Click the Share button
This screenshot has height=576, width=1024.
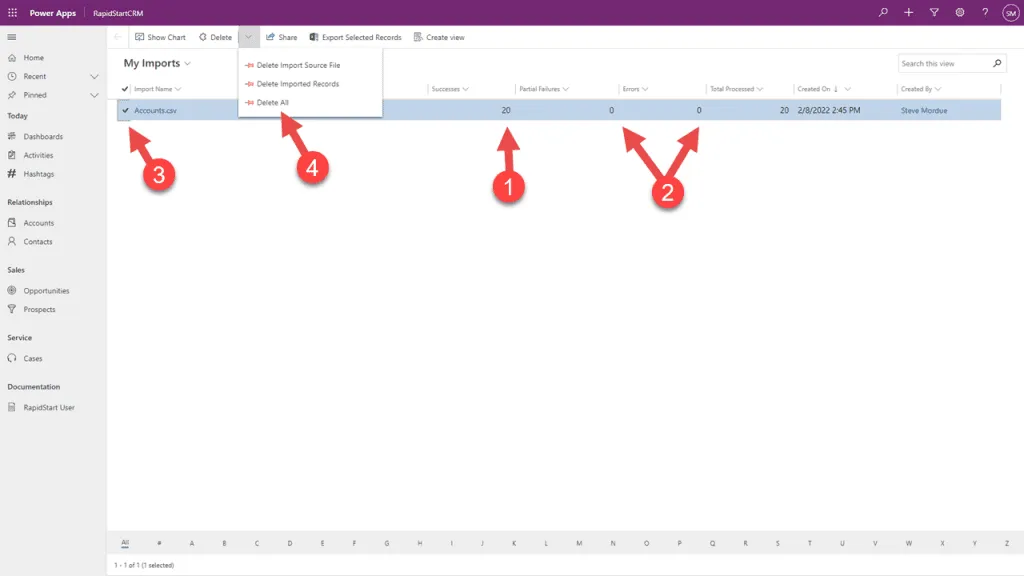[x=280, y=36]
